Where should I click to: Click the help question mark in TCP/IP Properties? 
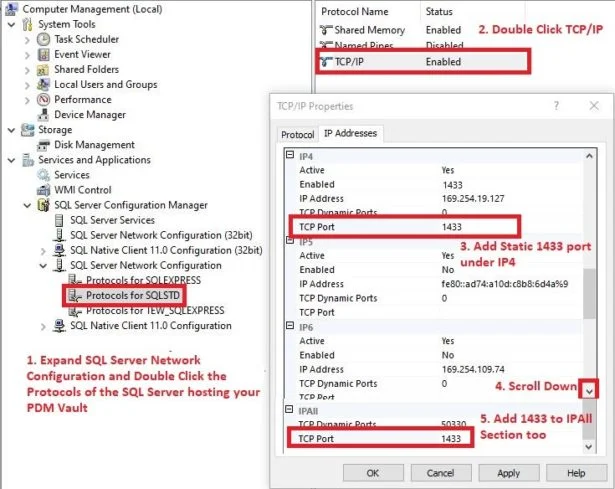pos(556,105)
